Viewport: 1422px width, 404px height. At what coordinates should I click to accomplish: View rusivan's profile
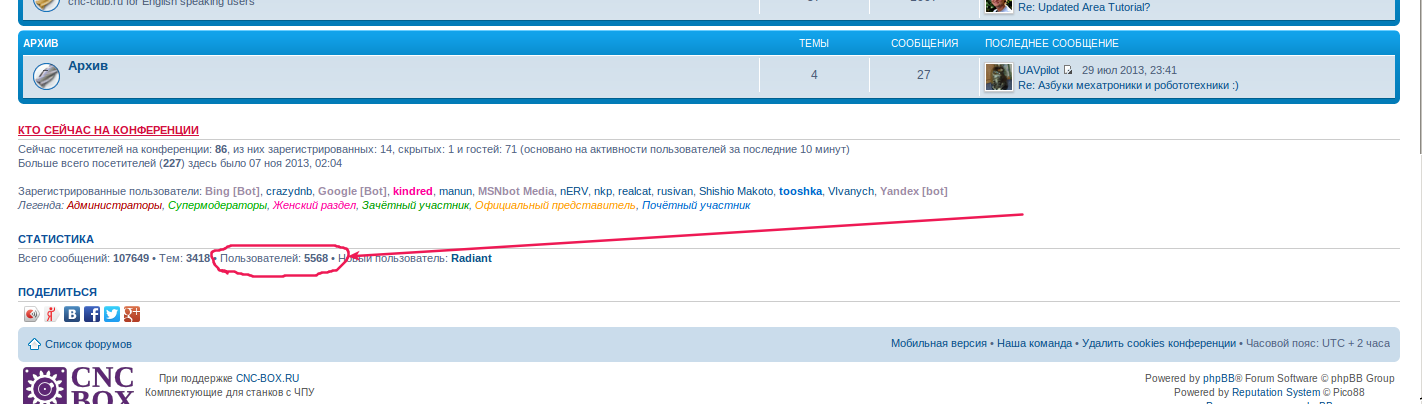coord(675,191)
